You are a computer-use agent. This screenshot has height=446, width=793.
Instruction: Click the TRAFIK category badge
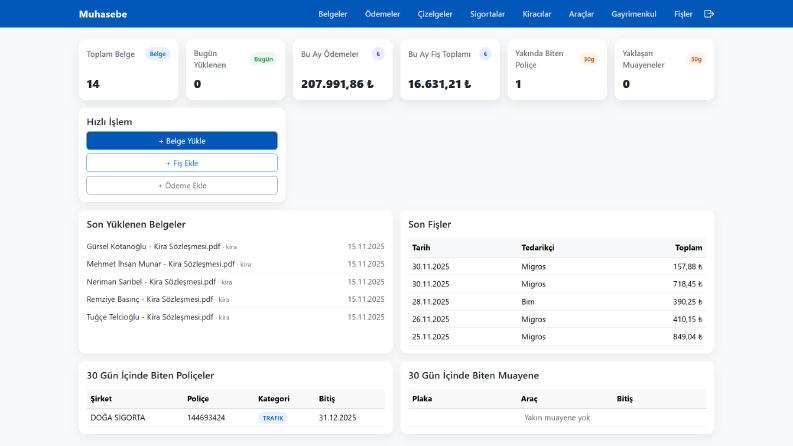pyautogui.click(x=273, y=418)
